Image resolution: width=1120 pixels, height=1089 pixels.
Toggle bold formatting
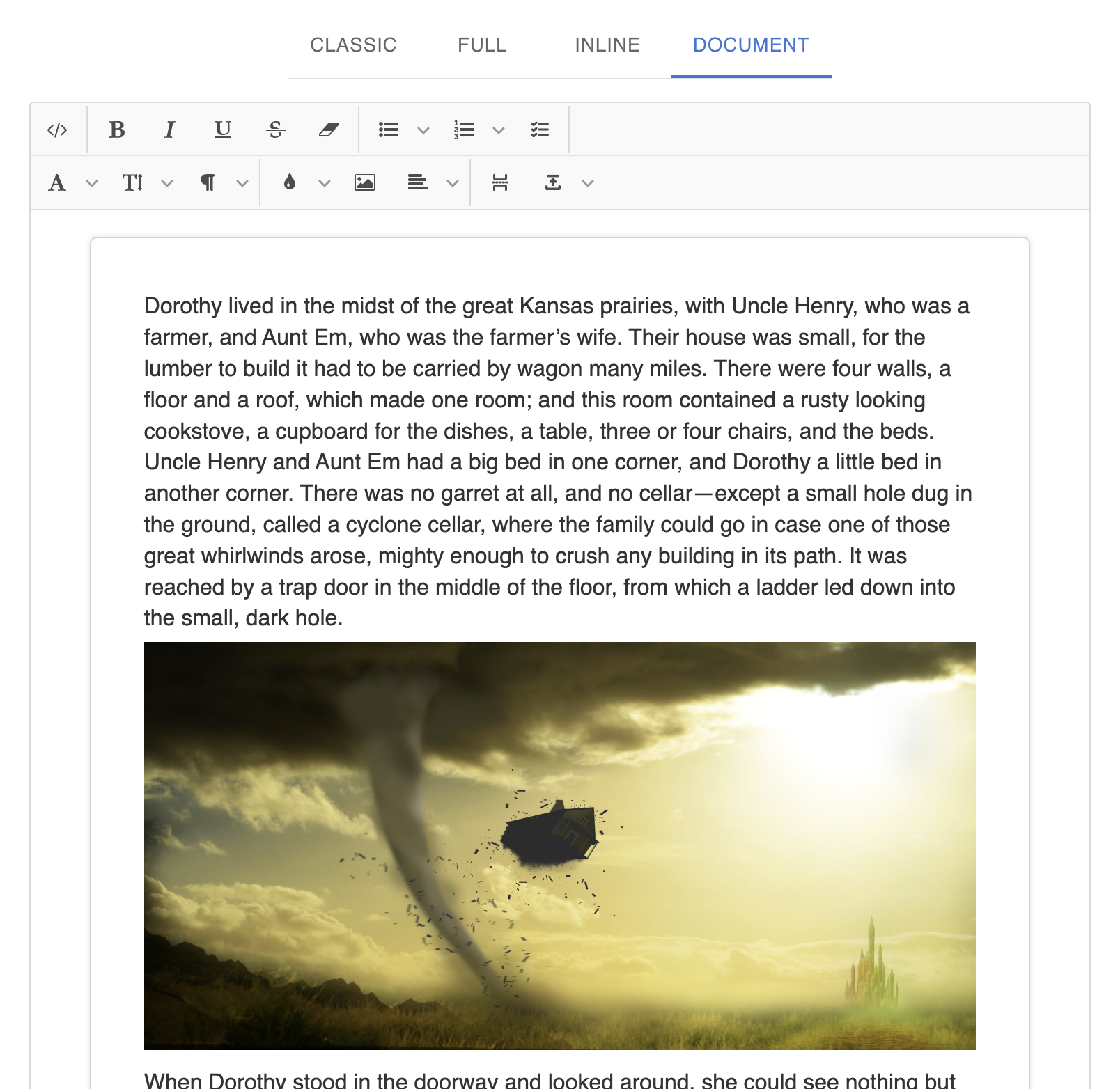pyautogui.click(x=117, y=130)
